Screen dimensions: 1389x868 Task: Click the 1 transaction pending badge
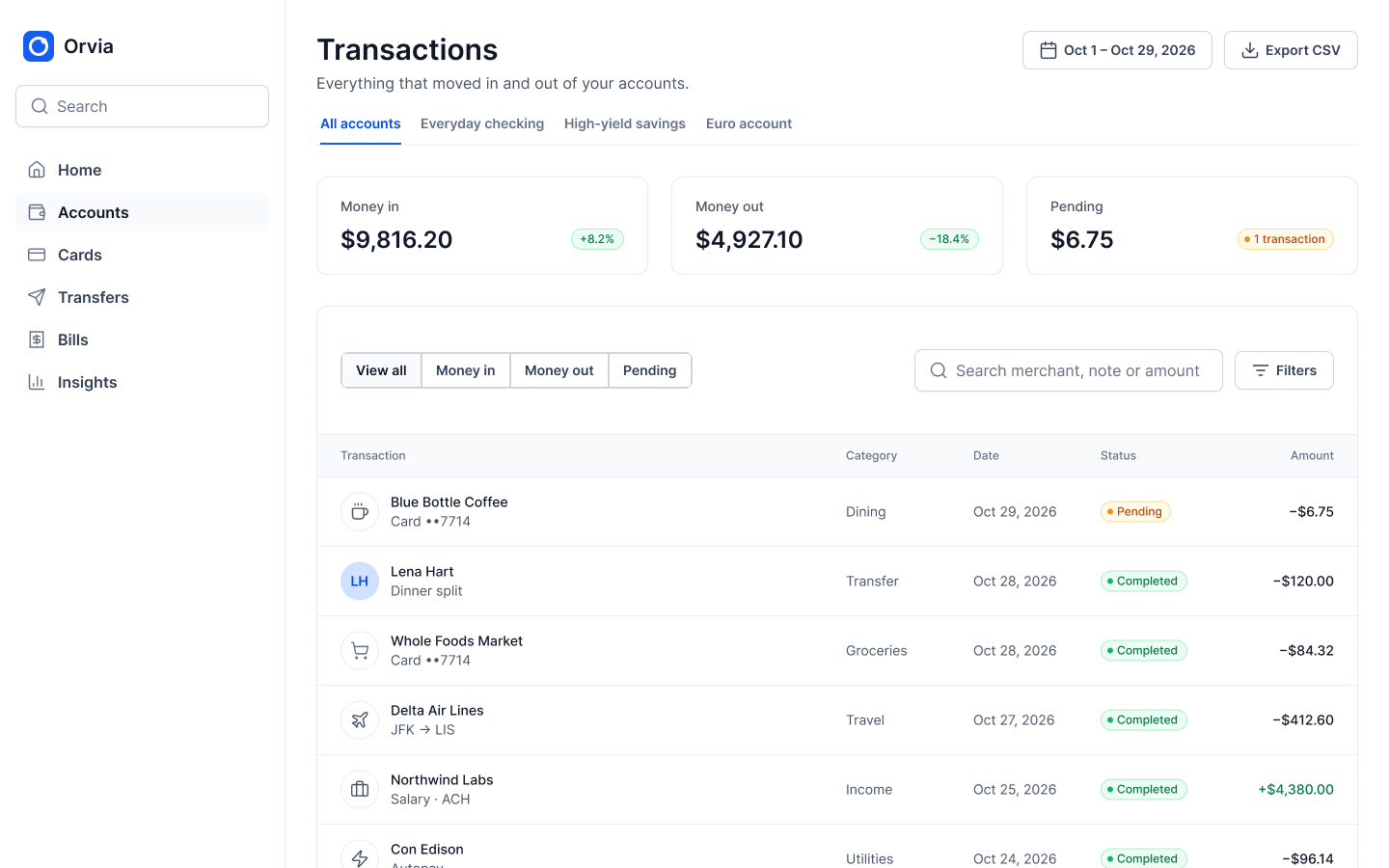(x=1286, y=239)
